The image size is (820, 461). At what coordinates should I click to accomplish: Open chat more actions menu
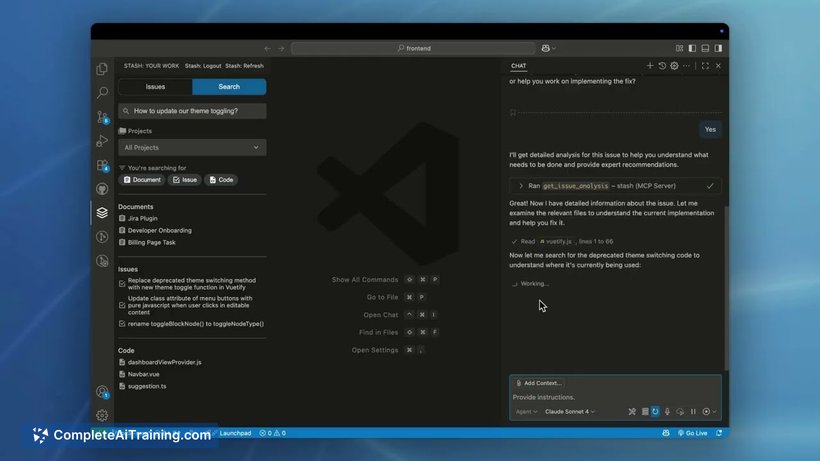pyautogui.click(x=686, y=66)
